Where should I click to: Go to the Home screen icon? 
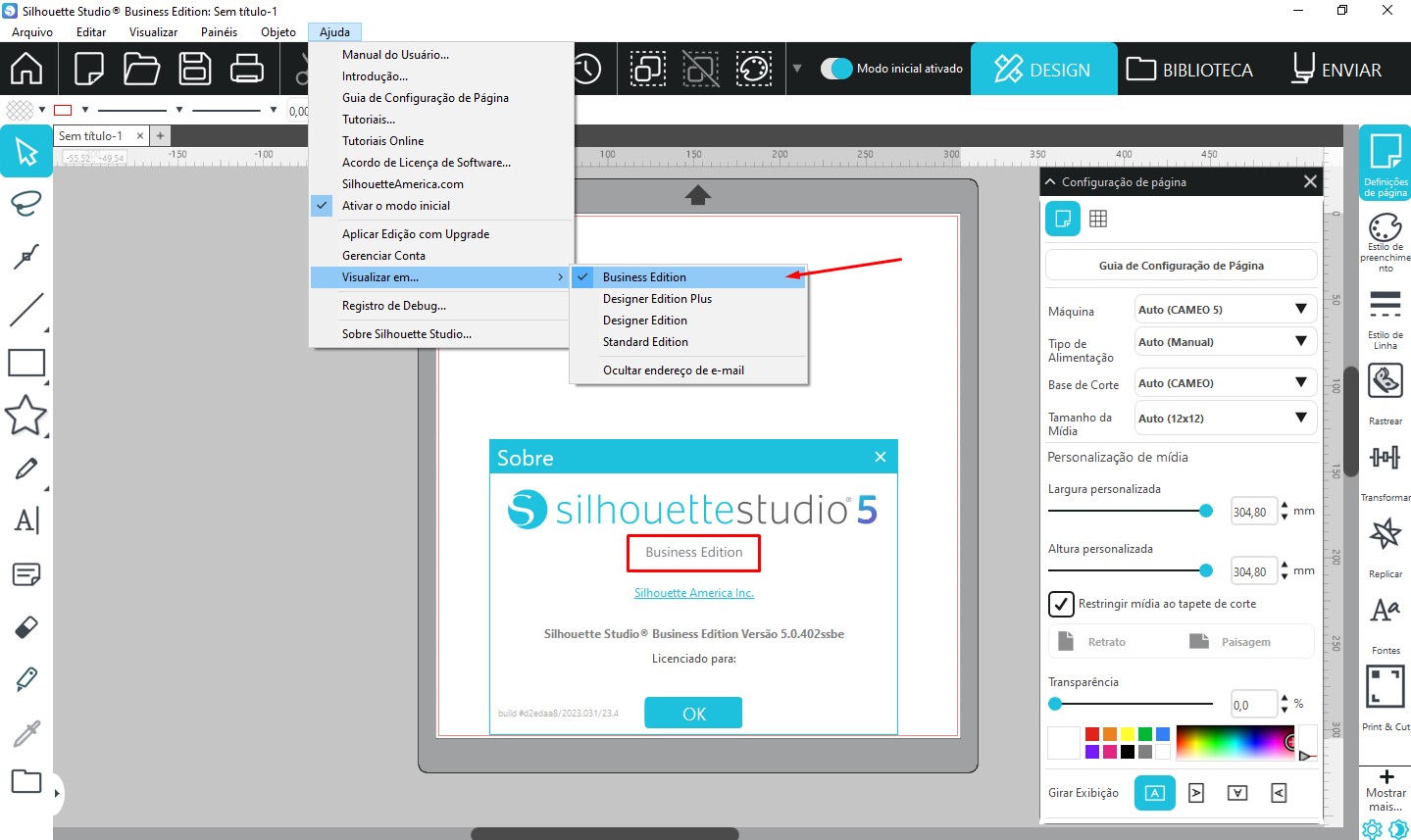click(x=26, y=69)
